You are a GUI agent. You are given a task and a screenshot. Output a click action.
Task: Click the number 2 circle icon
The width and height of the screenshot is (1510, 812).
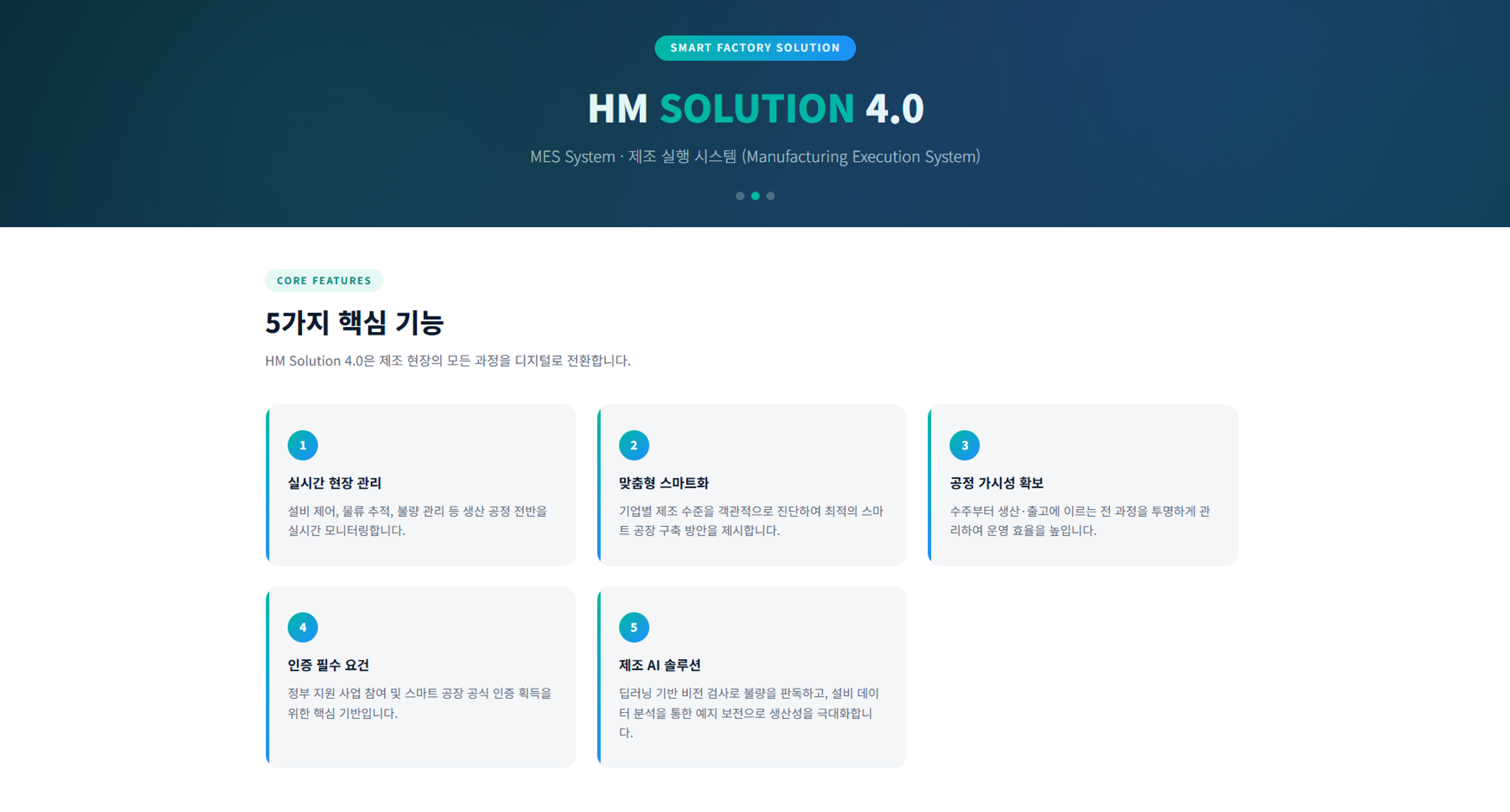(634, 445)
